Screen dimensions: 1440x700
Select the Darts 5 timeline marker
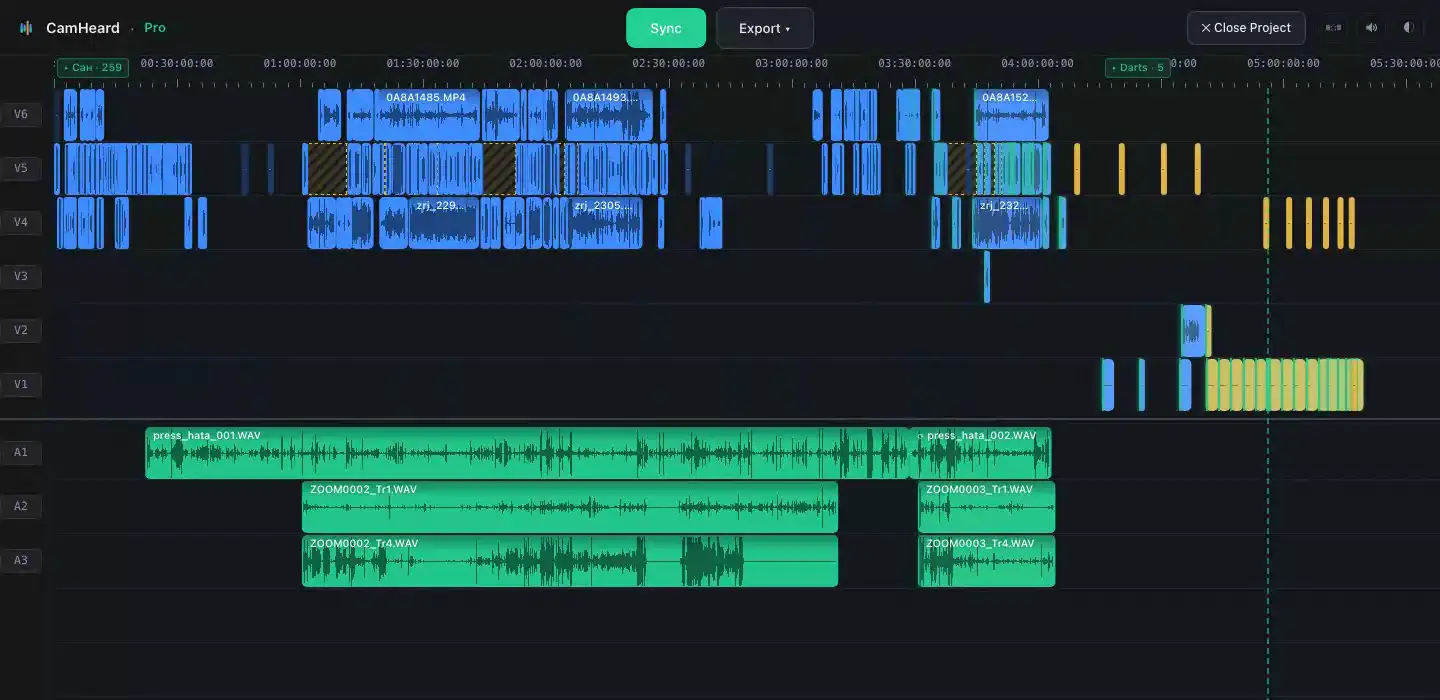click(x=1138, y=68)
